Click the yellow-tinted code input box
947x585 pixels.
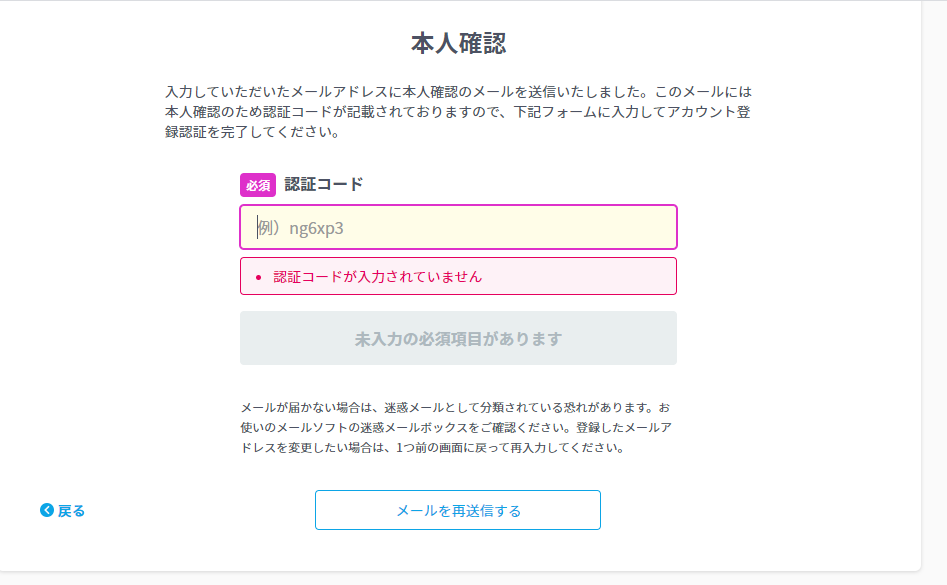458,227
